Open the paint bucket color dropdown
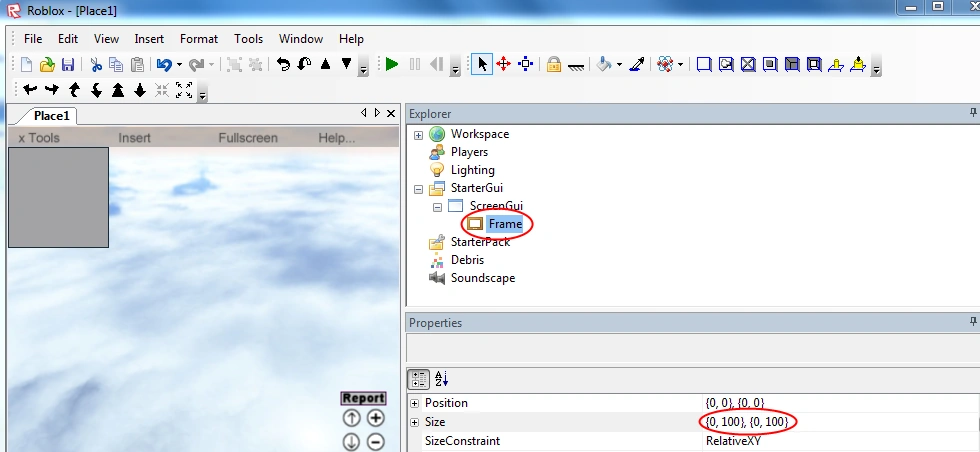 pos(619,64)
